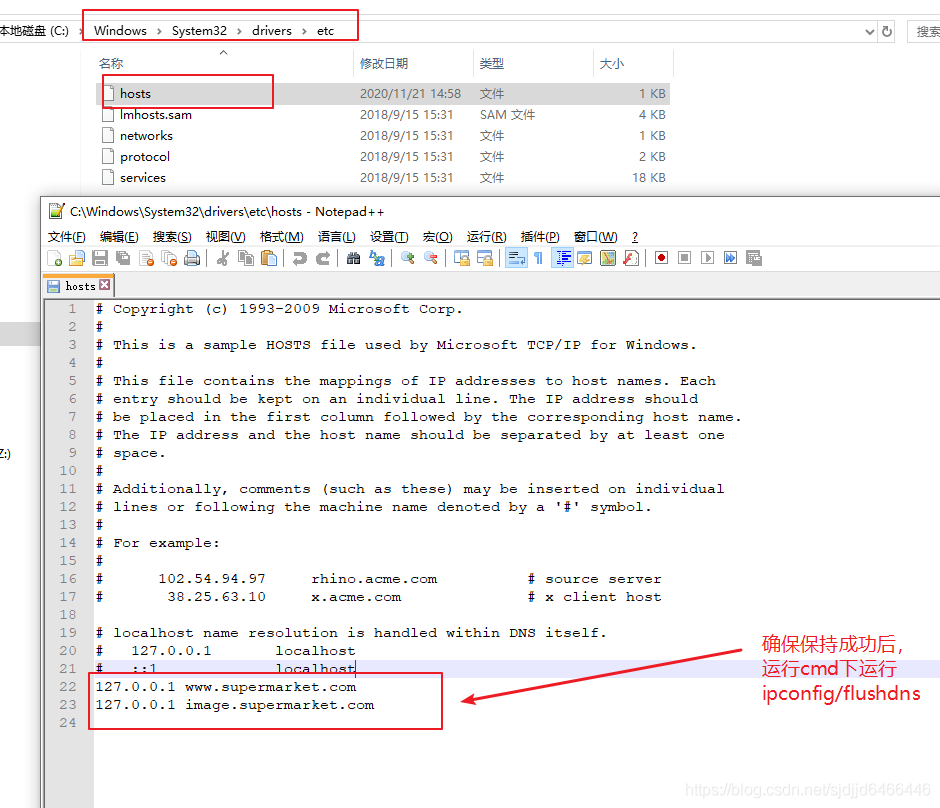
Task: Click the Close document toolbar icon
Action: (x=146, y=258)
